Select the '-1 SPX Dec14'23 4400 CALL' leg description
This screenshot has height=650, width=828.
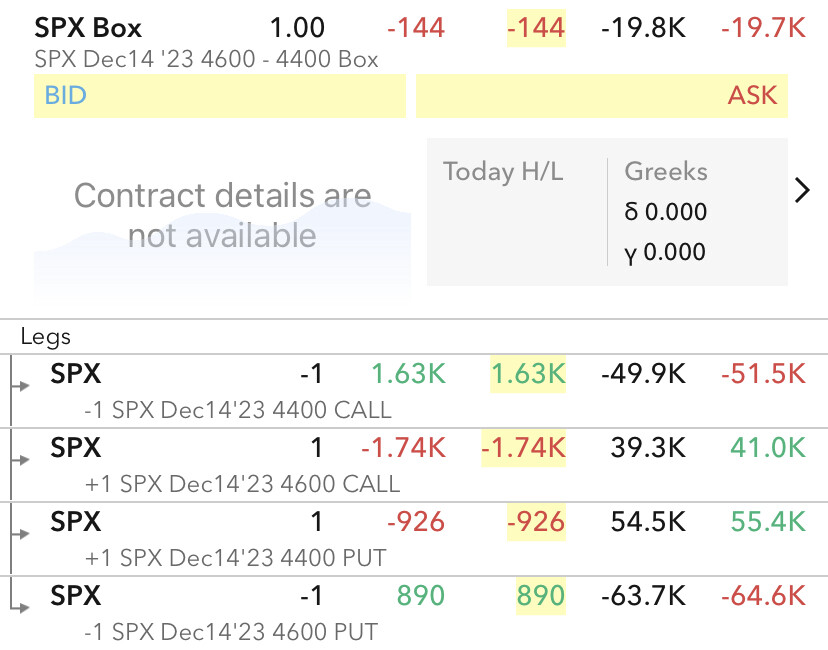tap(239, 410)
